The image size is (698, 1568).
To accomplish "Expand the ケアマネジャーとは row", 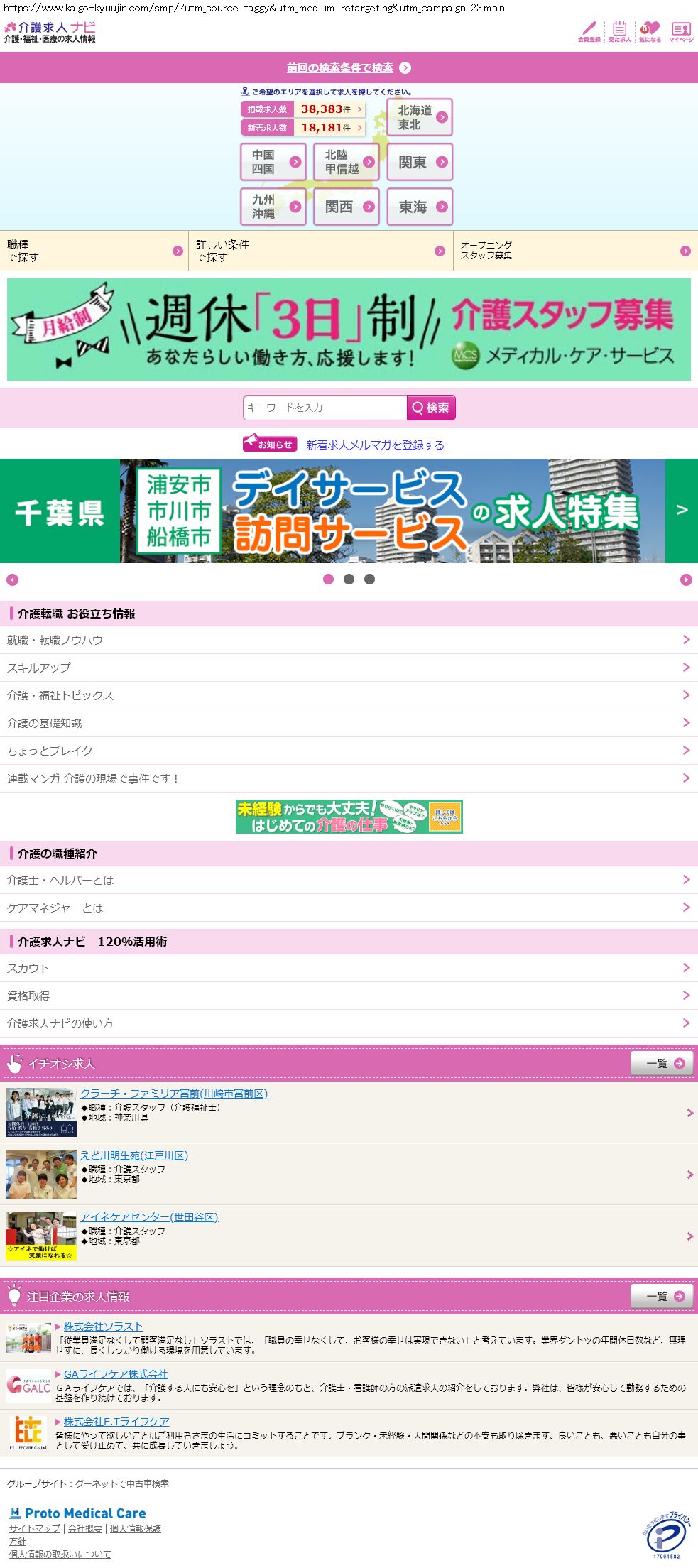I will point(349,908).
